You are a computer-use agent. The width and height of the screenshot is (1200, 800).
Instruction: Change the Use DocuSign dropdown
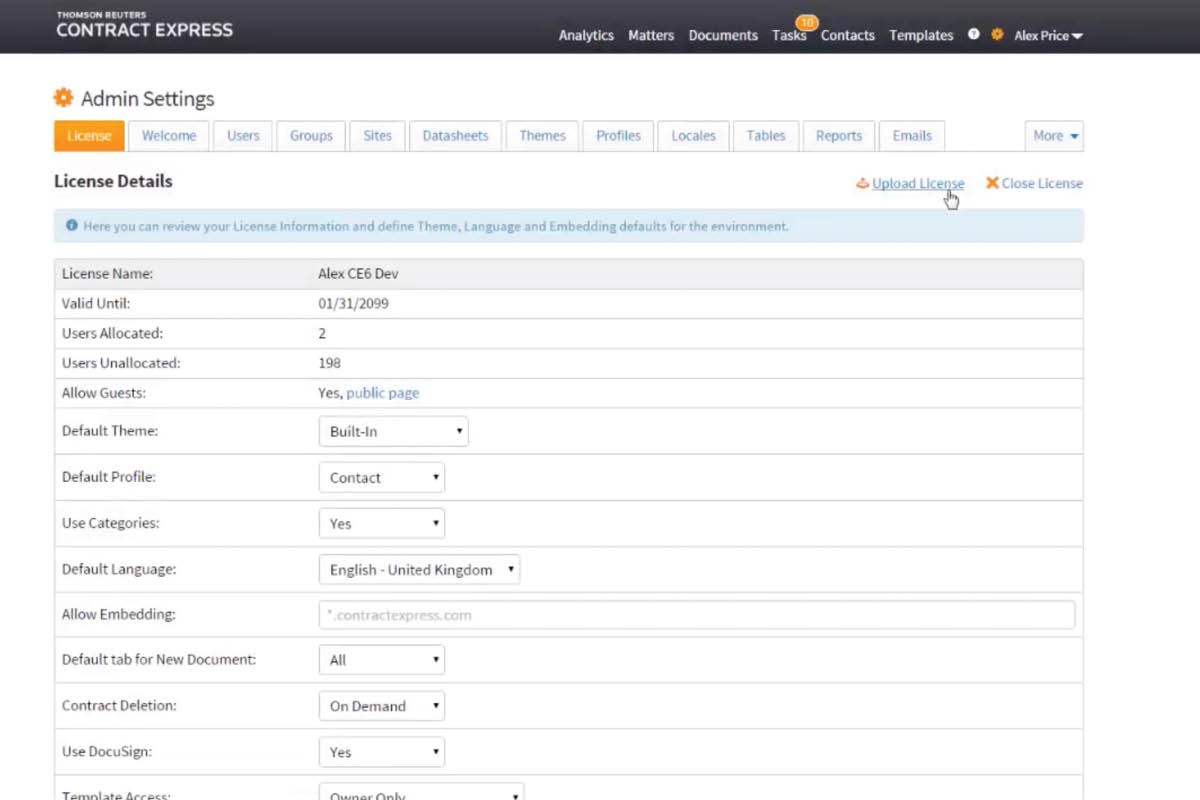click(381, 752)
